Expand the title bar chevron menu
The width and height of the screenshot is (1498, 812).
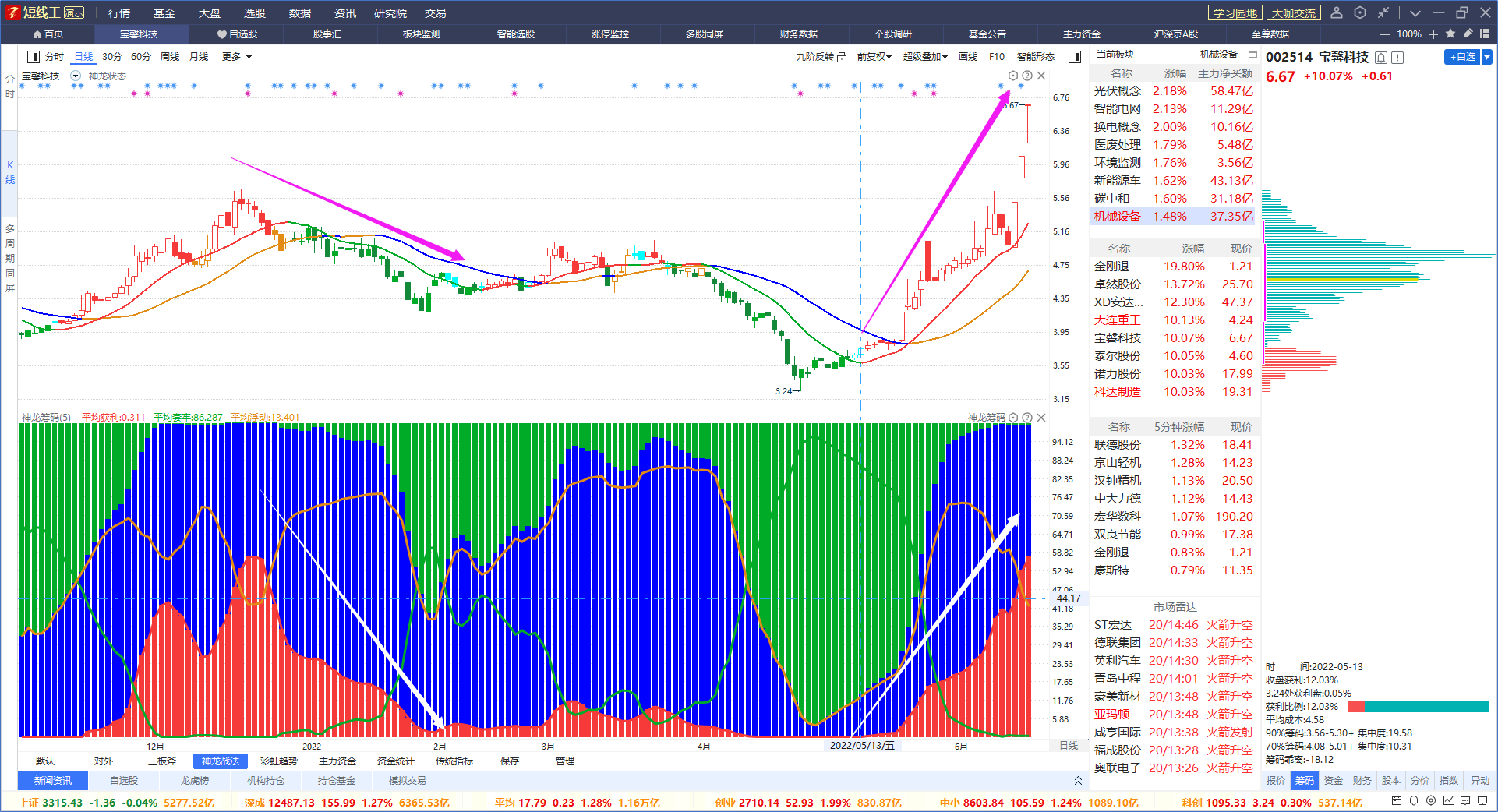coord(1415,12)
